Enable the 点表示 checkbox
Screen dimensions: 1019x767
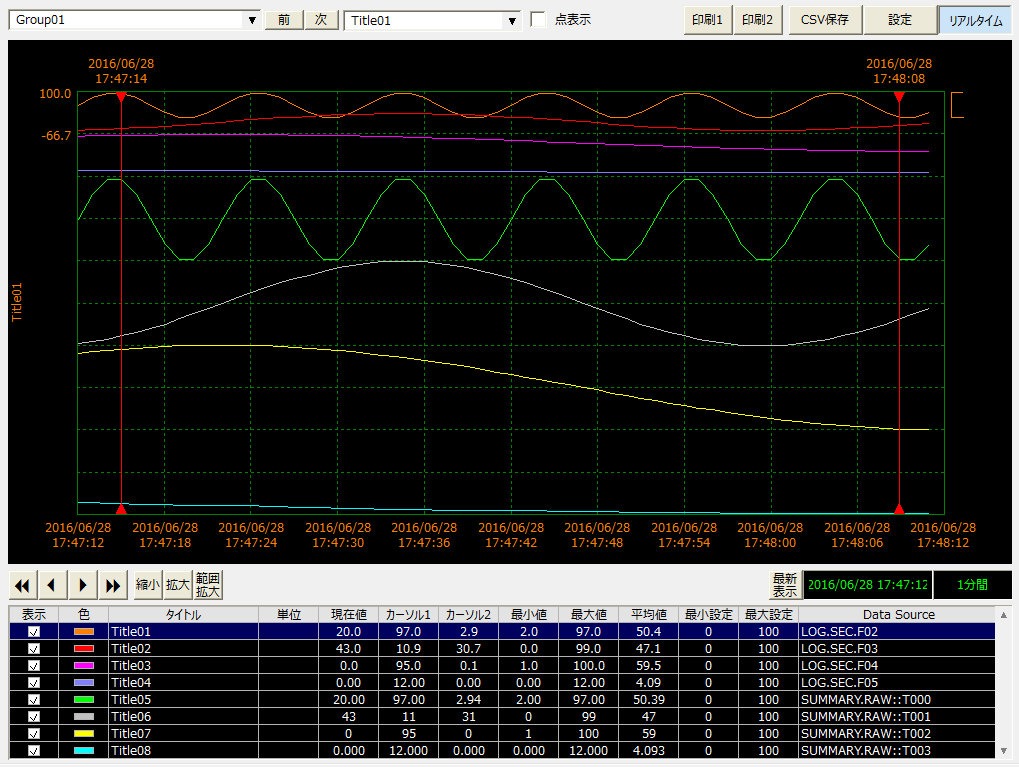tap(538, 20)
